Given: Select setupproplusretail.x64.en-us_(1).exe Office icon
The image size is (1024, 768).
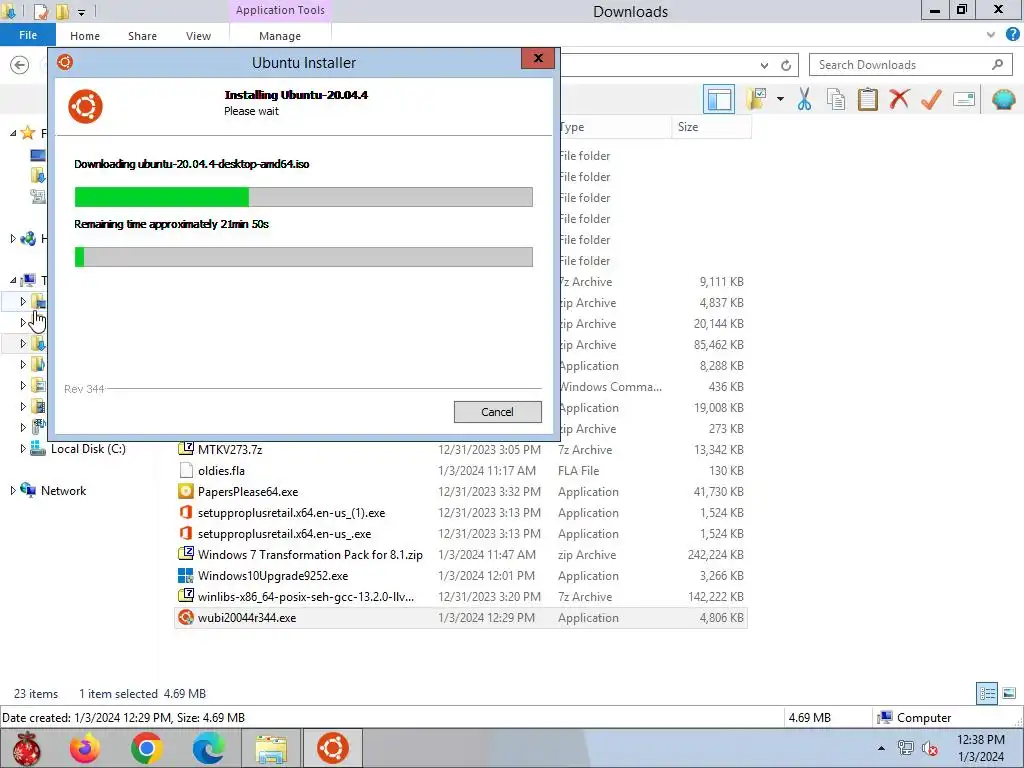Looking at the screenshot, I should (186, 512).
